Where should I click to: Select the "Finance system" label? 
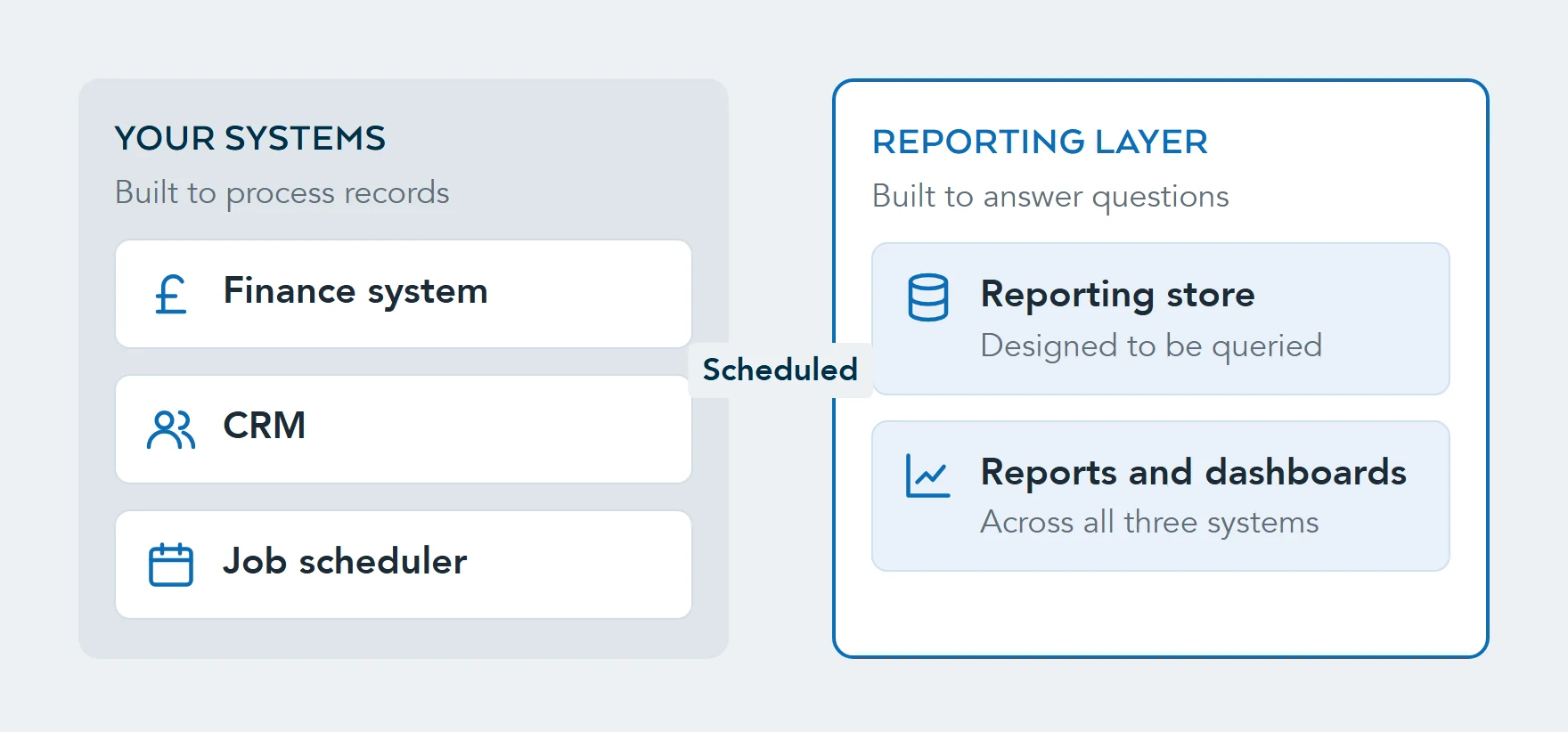(355, 292)
